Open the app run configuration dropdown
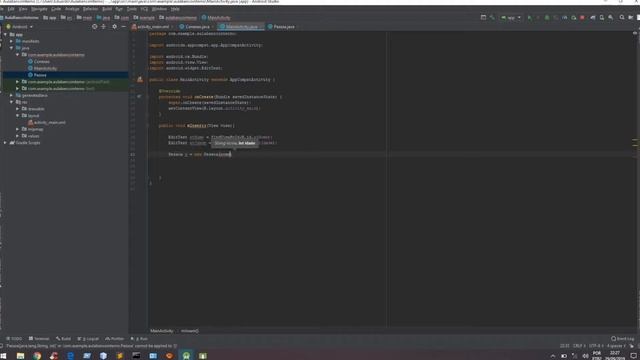This screenshot has width=640, height=360. point(511,18)
